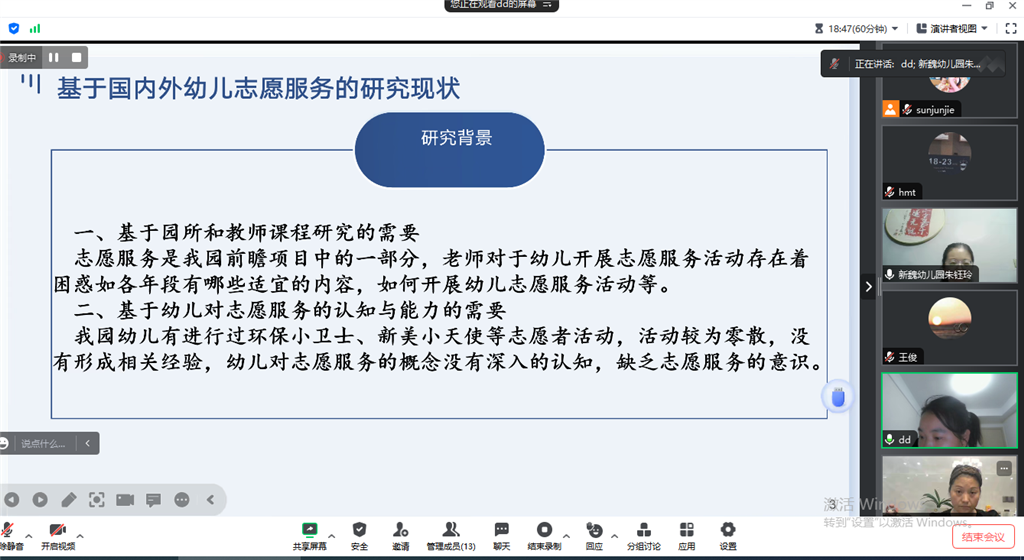Open the 安全 security menu
Image resolution: width=1024 pixels, height=560 pixels.
pyautogui.click(x=359, y=537)
